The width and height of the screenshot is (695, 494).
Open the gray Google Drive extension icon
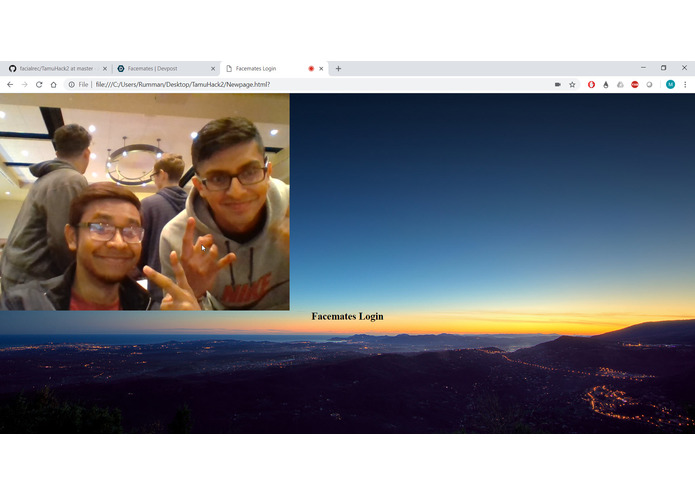(621, 85)
